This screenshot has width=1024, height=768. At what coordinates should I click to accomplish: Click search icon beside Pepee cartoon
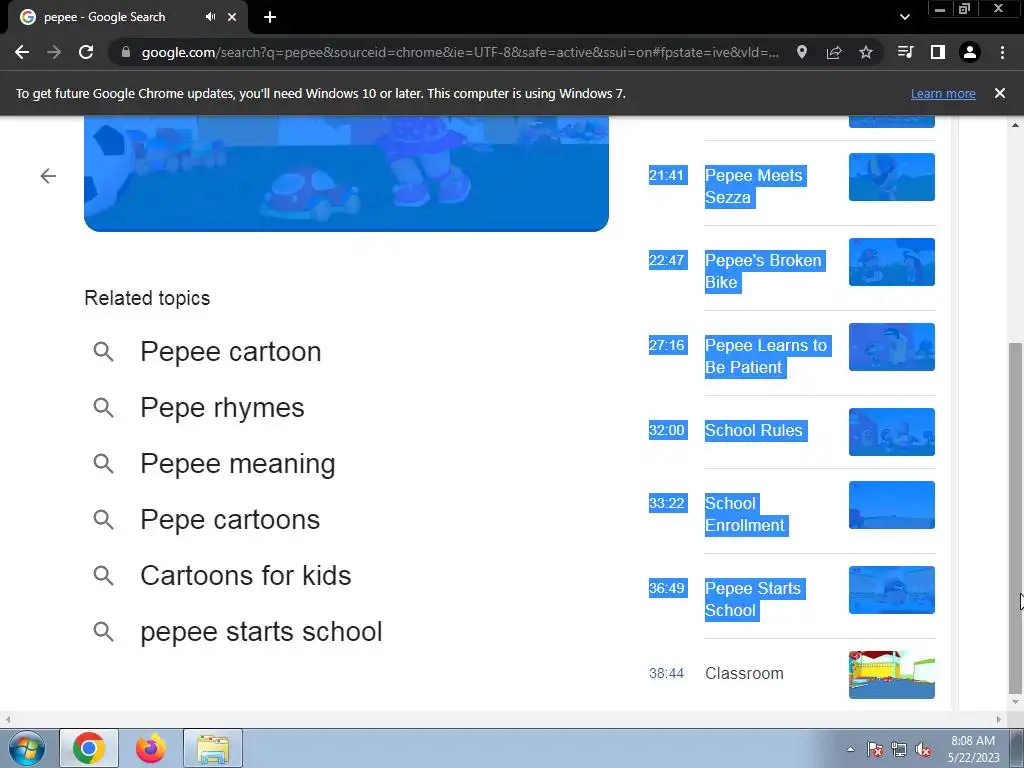point(103,351)
